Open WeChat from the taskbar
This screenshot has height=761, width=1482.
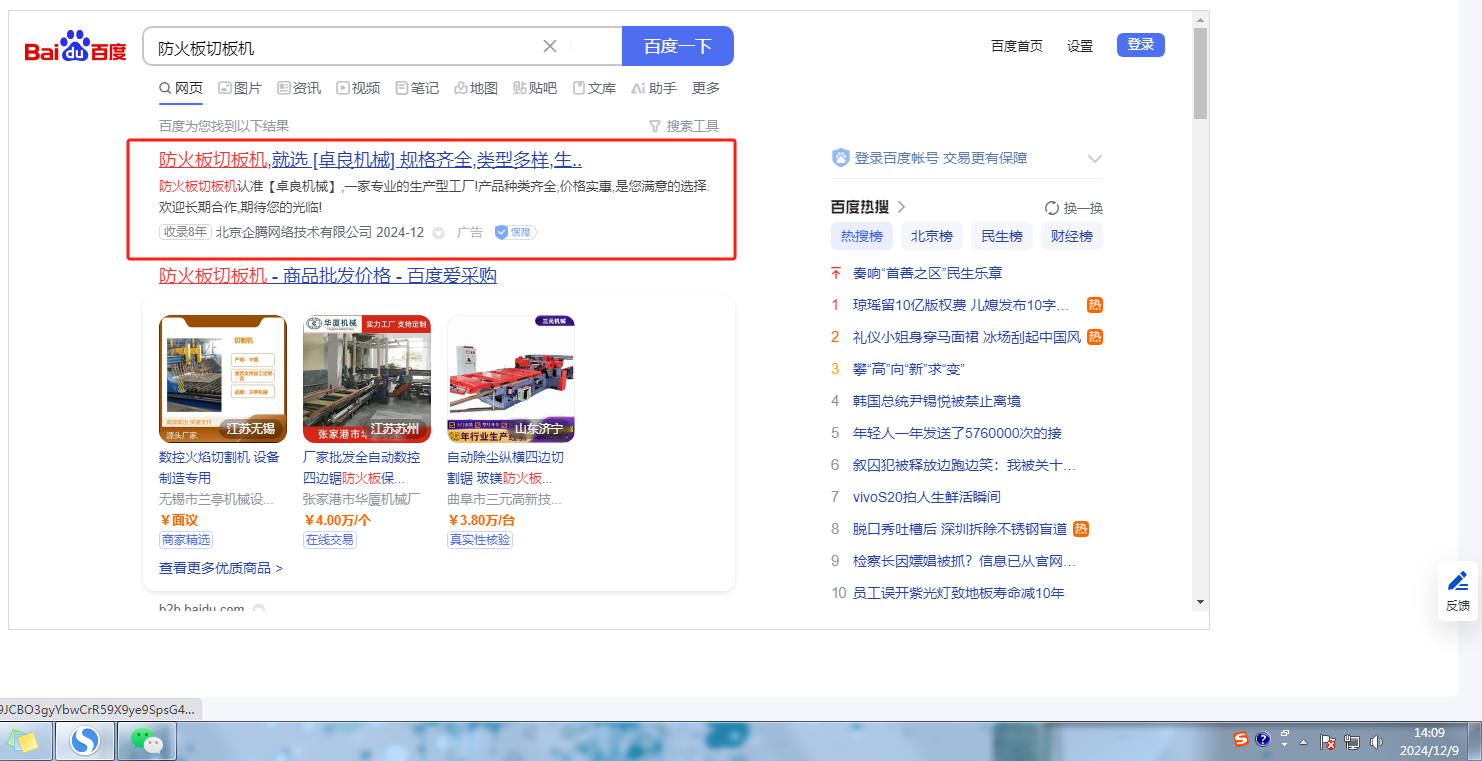pos(147,741)
